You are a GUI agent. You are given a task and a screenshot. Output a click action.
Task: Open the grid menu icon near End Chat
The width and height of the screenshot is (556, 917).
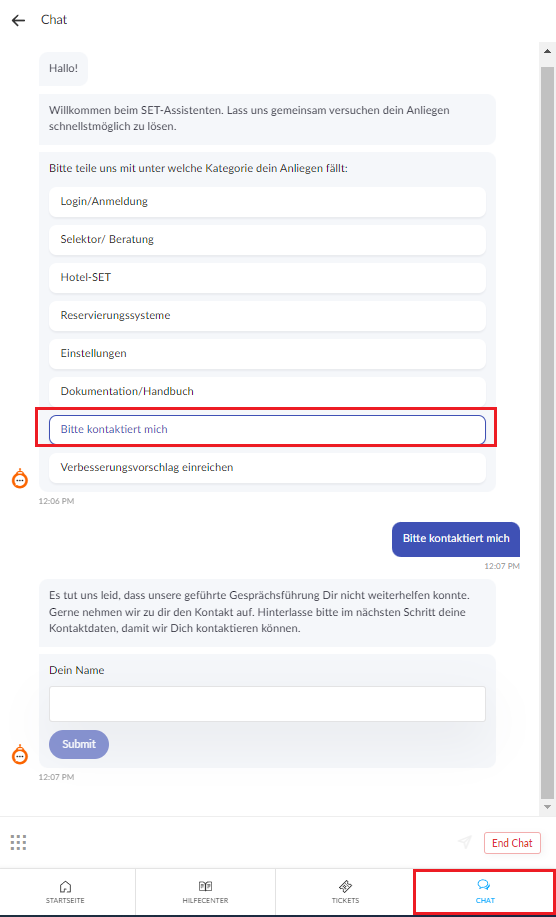click(x=19, y=842)
